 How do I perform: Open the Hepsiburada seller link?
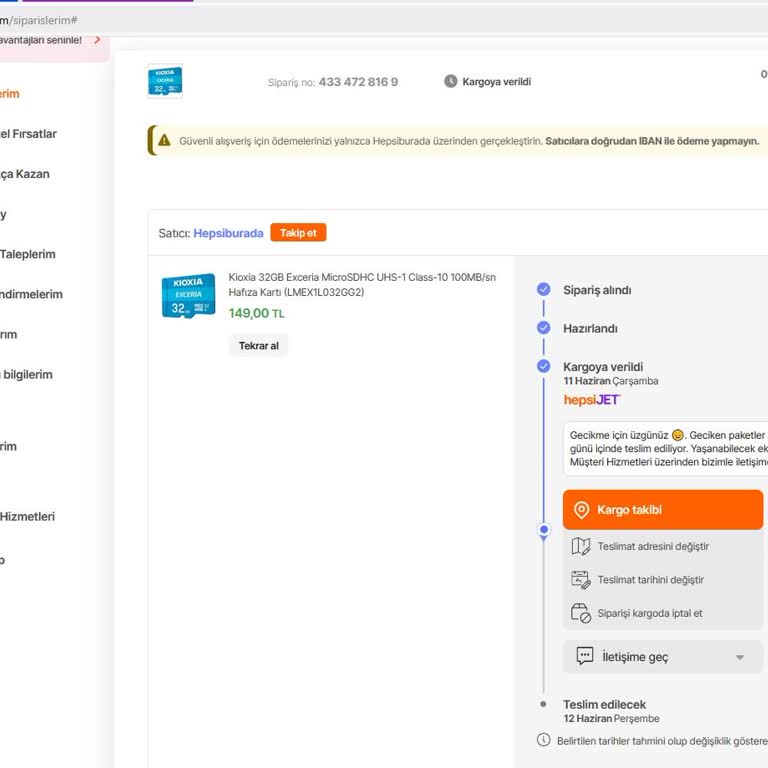click(x=228, y=233)
